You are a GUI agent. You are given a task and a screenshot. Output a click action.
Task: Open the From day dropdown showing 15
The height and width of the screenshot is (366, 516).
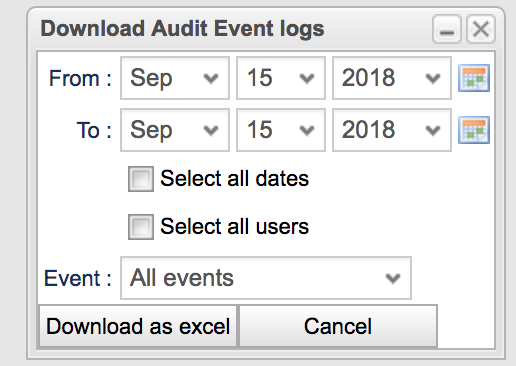(x=281, y=78)
